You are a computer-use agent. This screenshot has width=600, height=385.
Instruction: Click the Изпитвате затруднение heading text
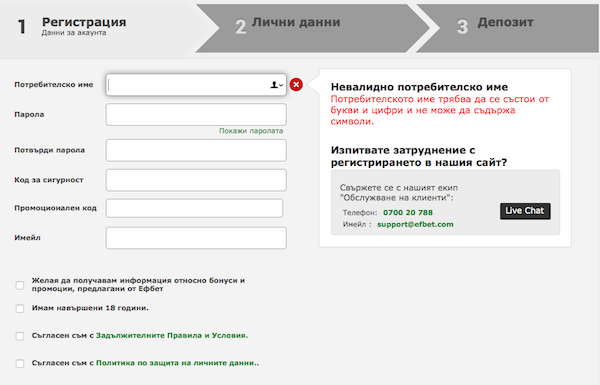[419, 156]
